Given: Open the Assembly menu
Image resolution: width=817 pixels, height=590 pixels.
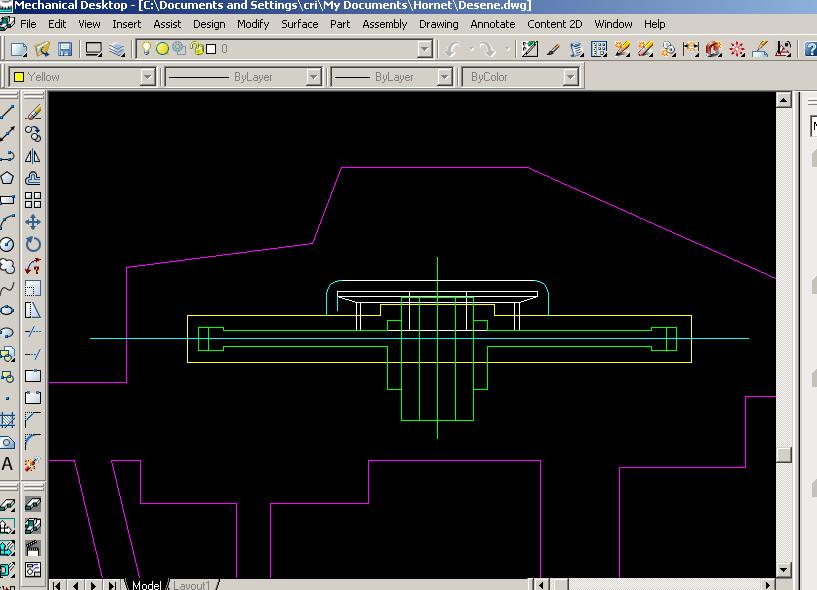Looking at the screenshot, I should coord(385,24).
